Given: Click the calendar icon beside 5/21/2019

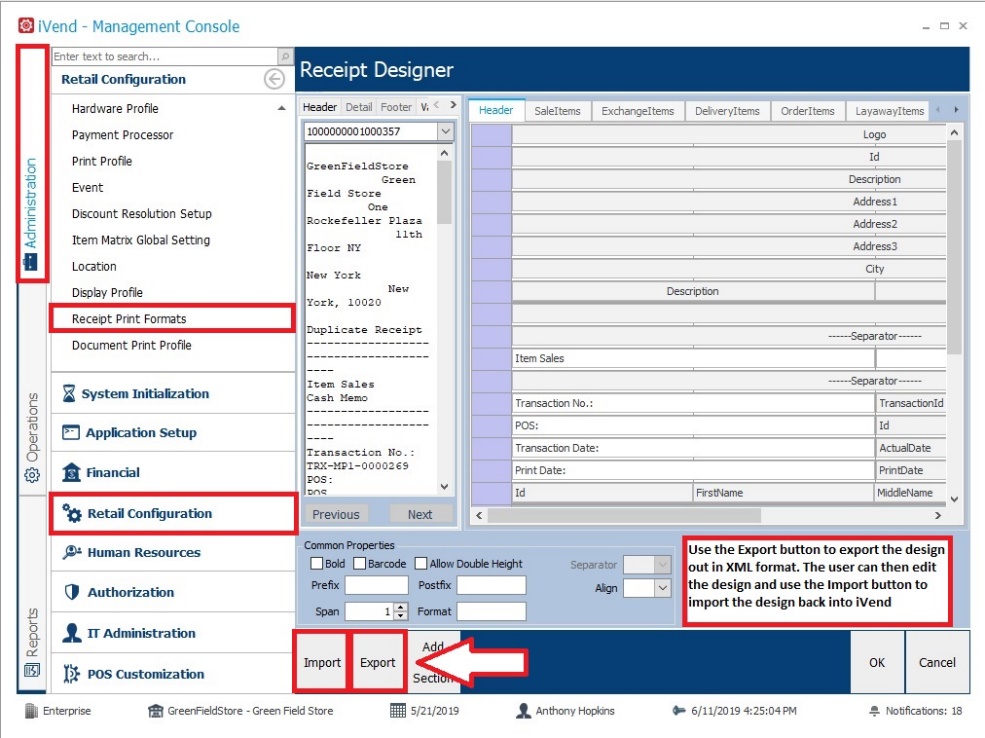Looking at the screenshot, I should [x=398, y=711].
